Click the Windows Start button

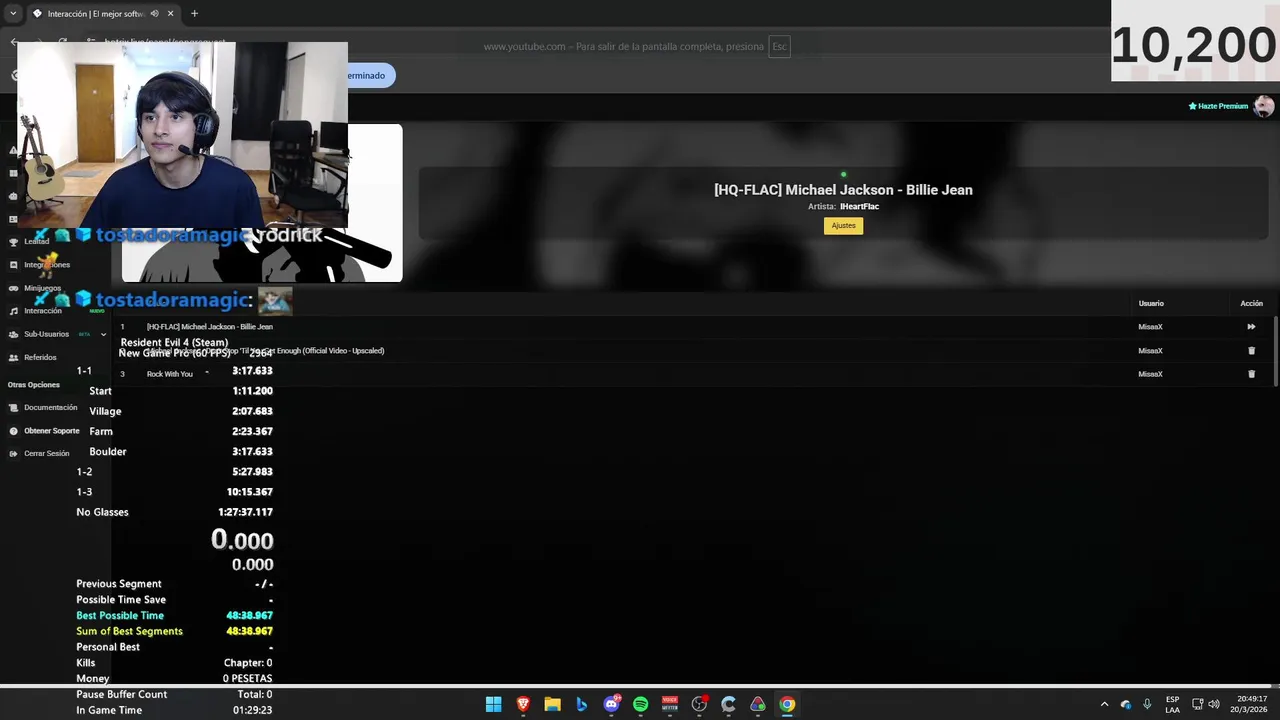493,704
